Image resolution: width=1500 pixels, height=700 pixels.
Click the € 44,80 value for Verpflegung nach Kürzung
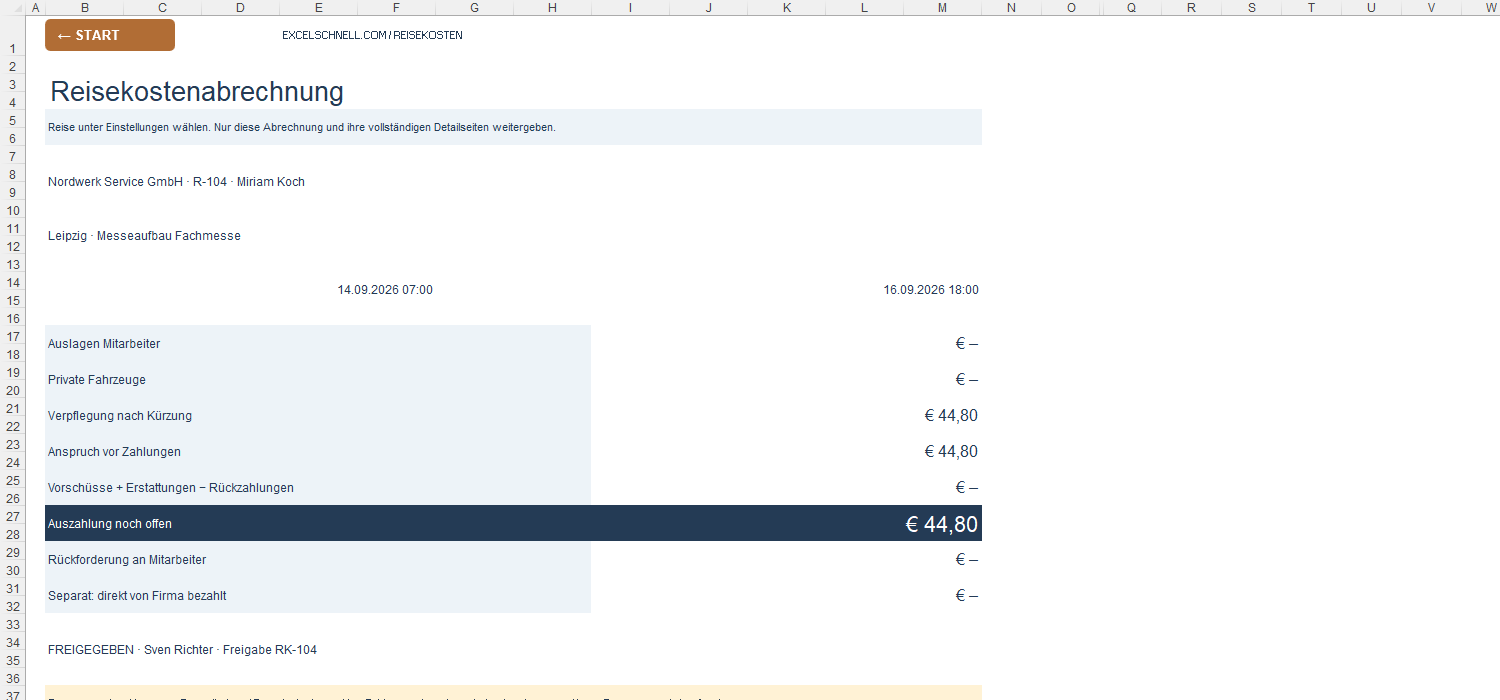[x=951, y=416]
